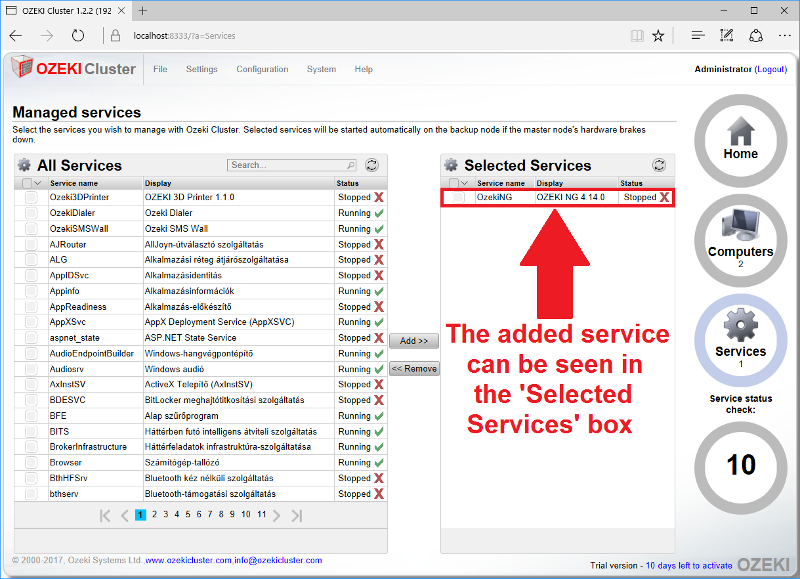Open the www.ozekicluster.com link
Viewport: 800px width, 579px height.
tap(189, 560)
